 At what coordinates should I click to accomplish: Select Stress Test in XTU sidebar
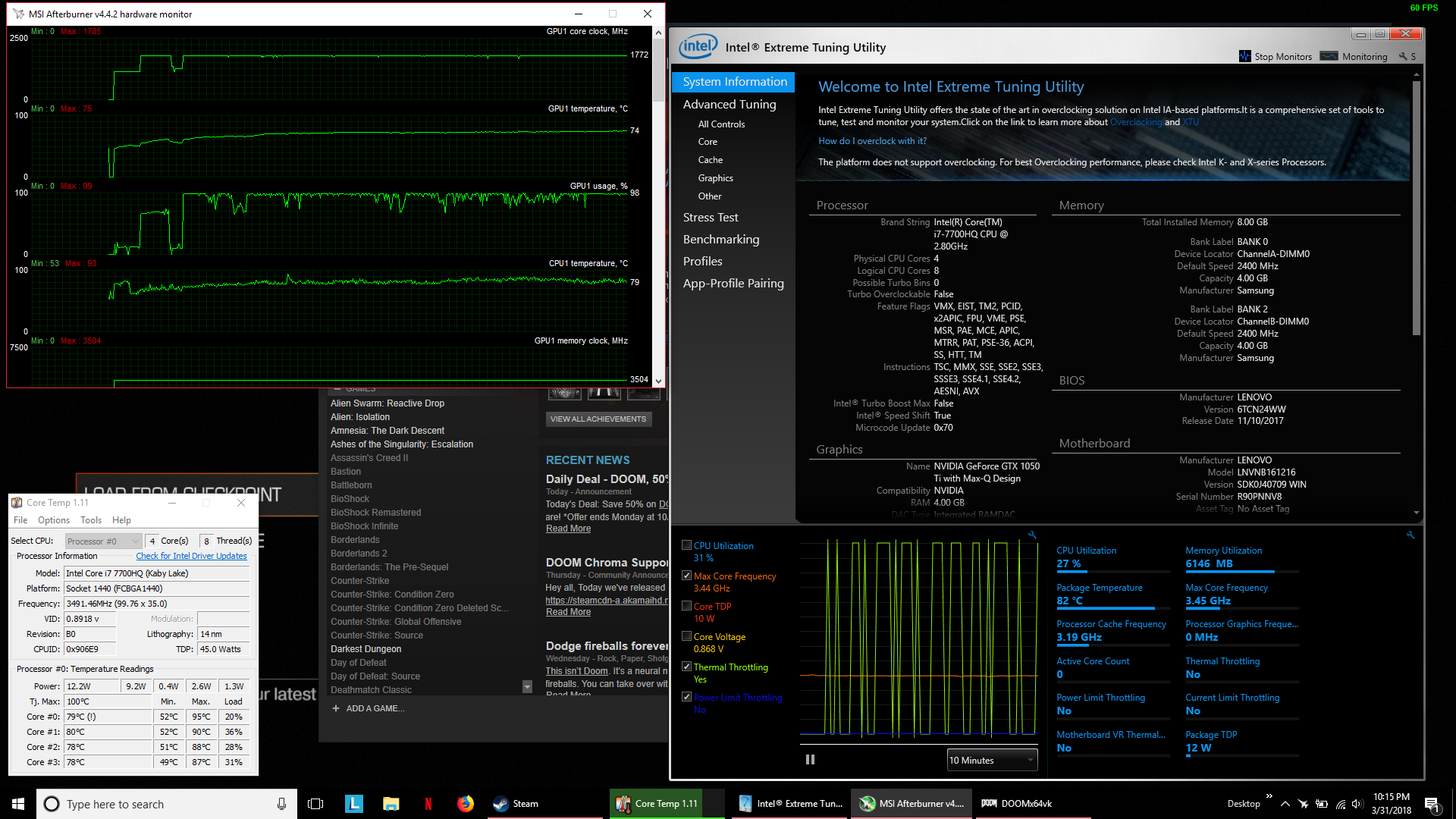710,218
